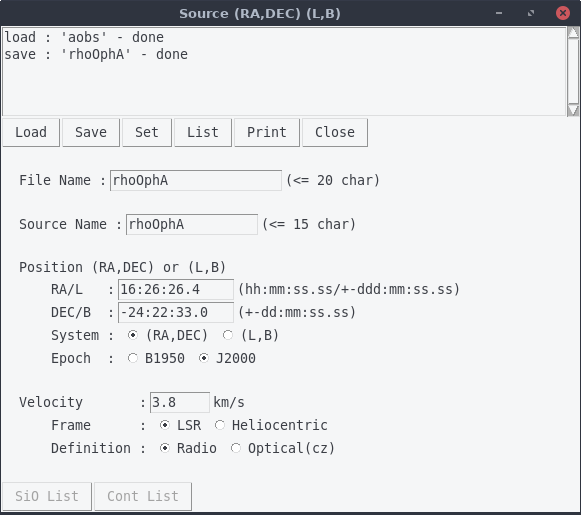Minimize the Source window
Image resolution: width=581 pixels, height=515 pixels.
coord(499,13)
